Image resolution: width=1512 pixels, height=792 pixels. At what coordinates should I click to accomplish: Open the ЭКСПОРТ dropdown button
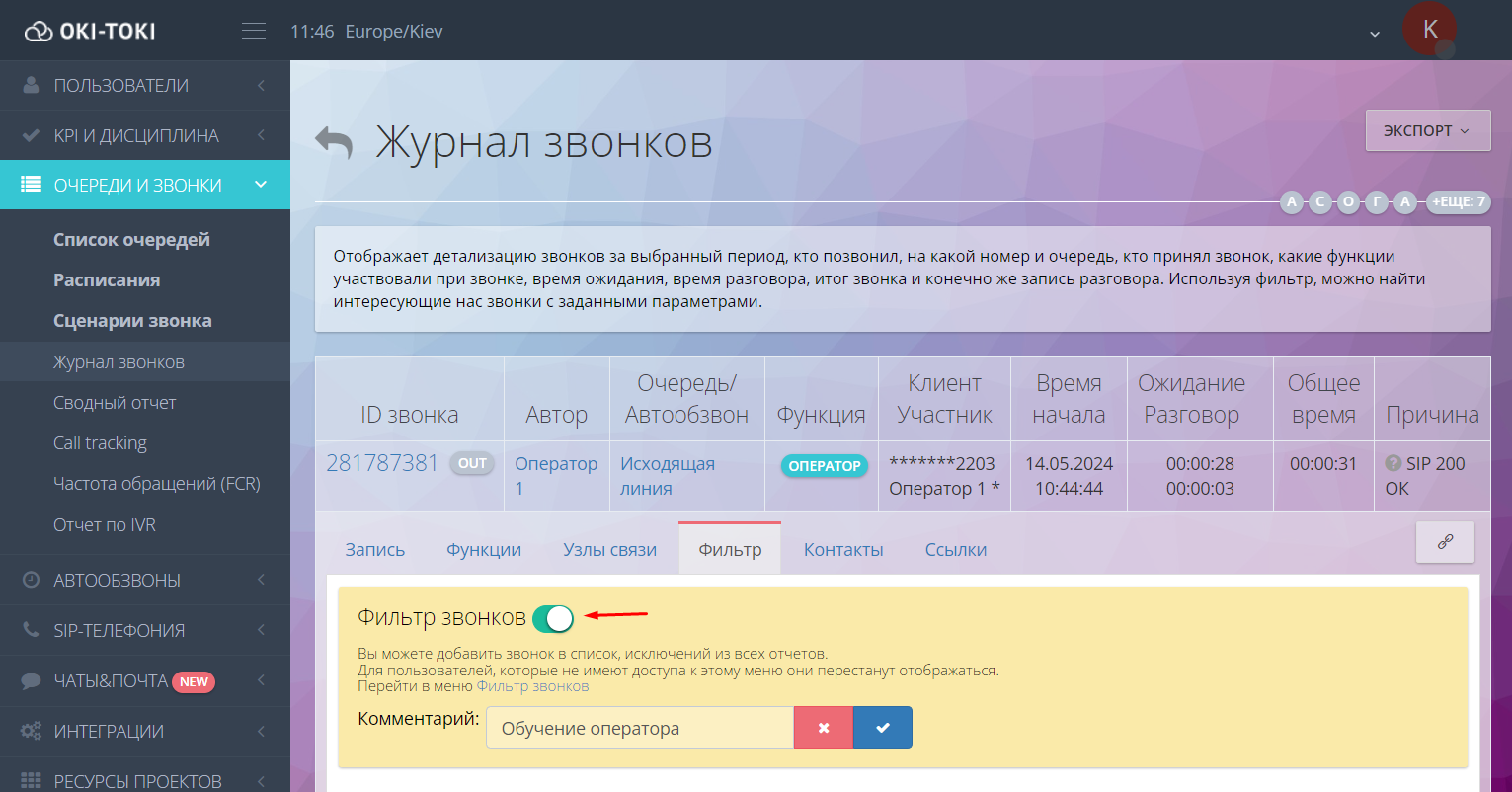(1427, 130)
